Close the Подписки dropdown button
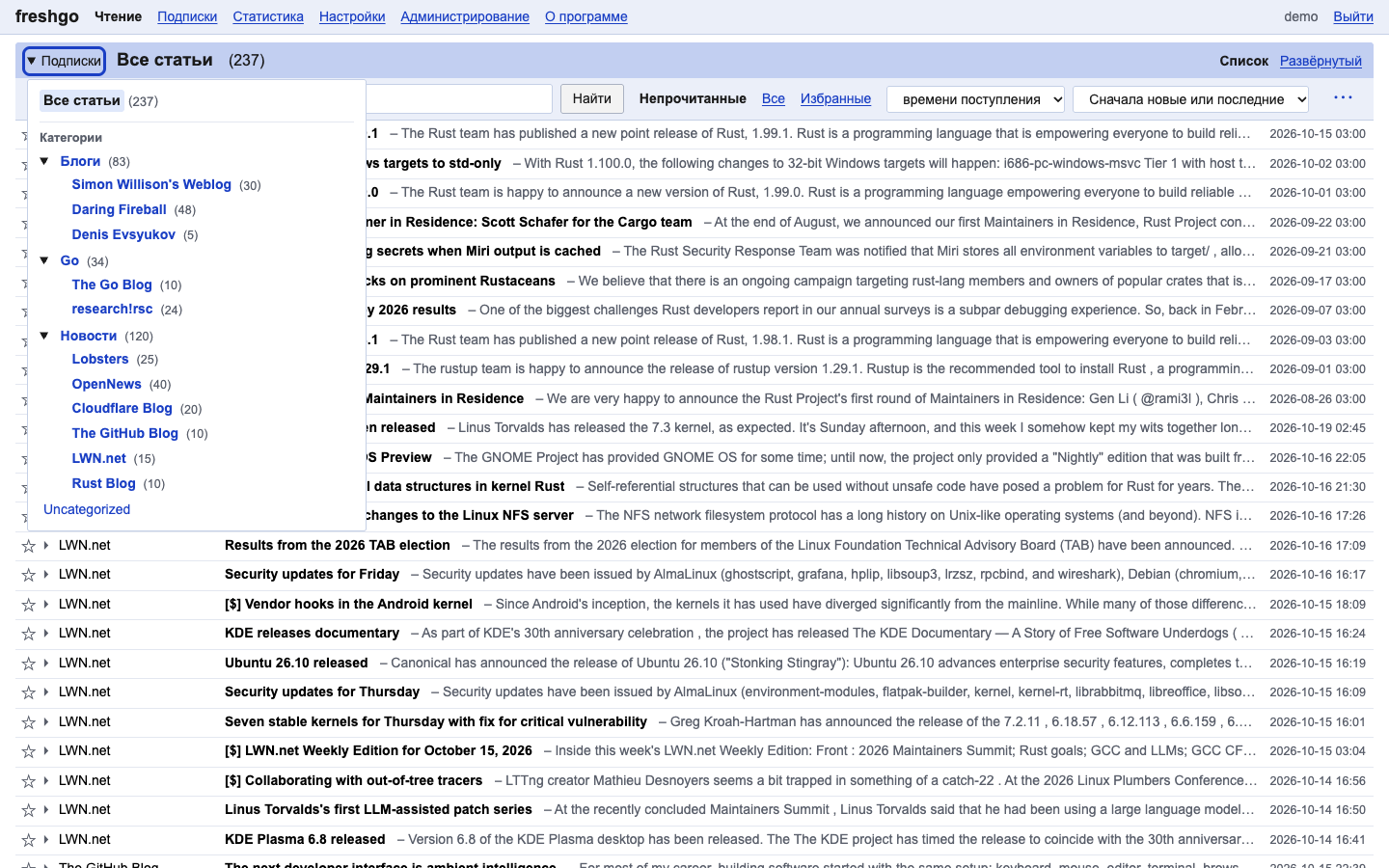 [64, 61]
